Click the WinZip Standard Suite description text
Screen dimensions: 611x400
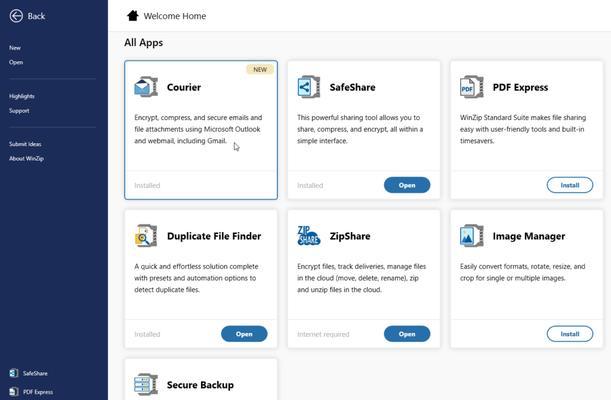523,129
